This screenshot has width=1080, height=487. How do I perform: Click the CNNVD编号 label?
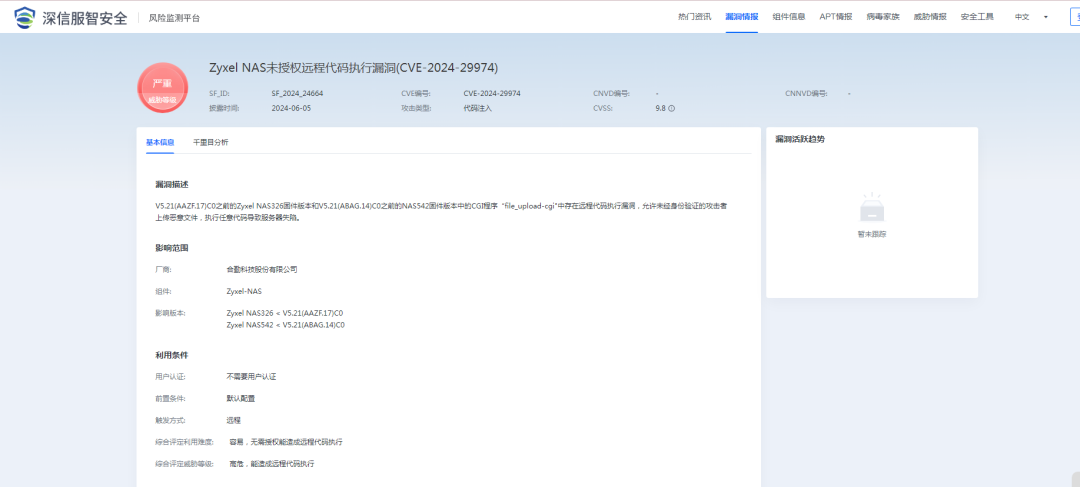point(806,93)
